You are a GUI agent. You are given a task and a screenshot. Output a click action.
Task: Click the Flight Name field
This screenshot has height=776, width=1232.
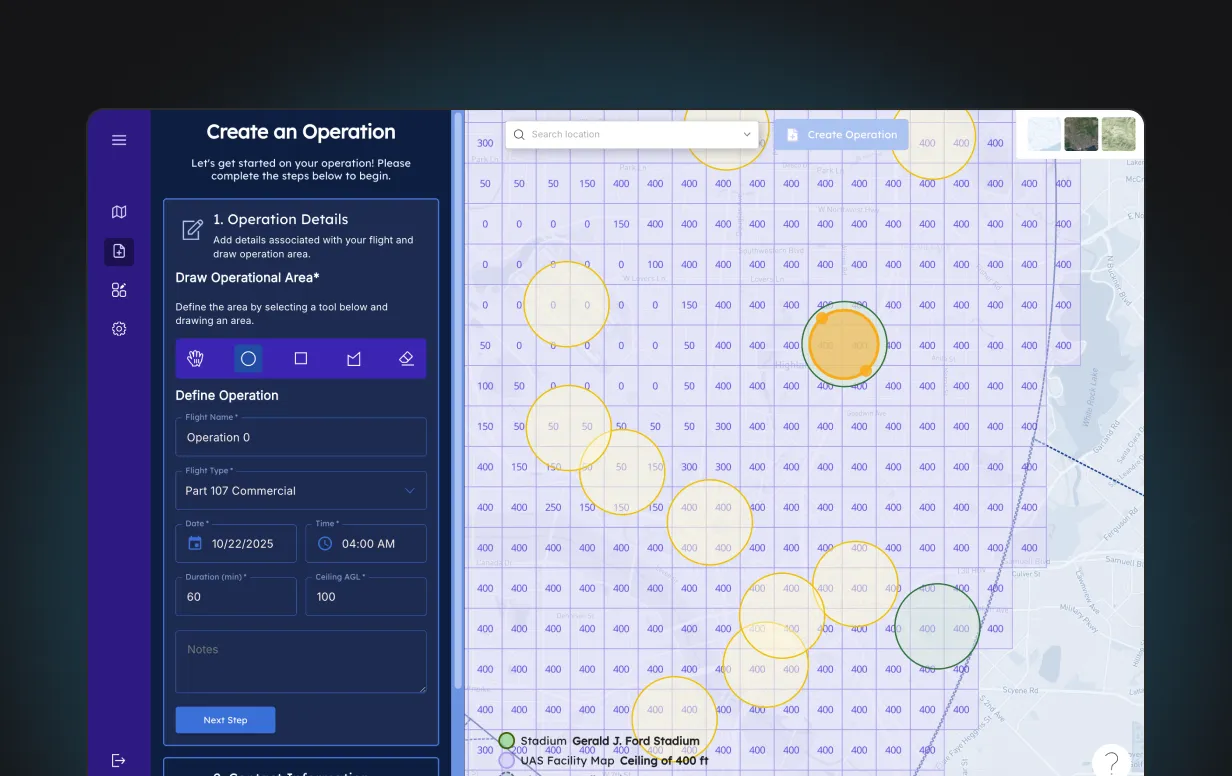pos(301,437)
